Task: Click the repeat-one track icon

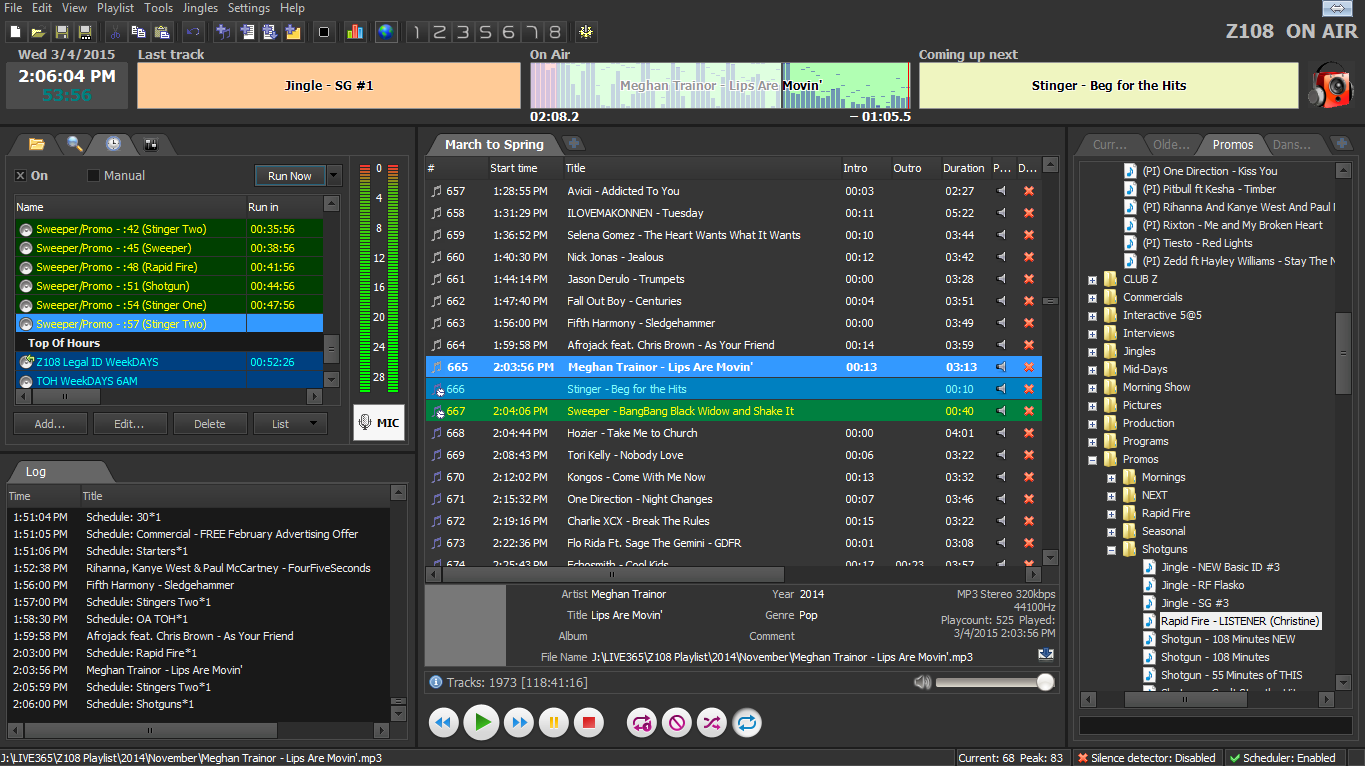Action: [x=642, y=722]
